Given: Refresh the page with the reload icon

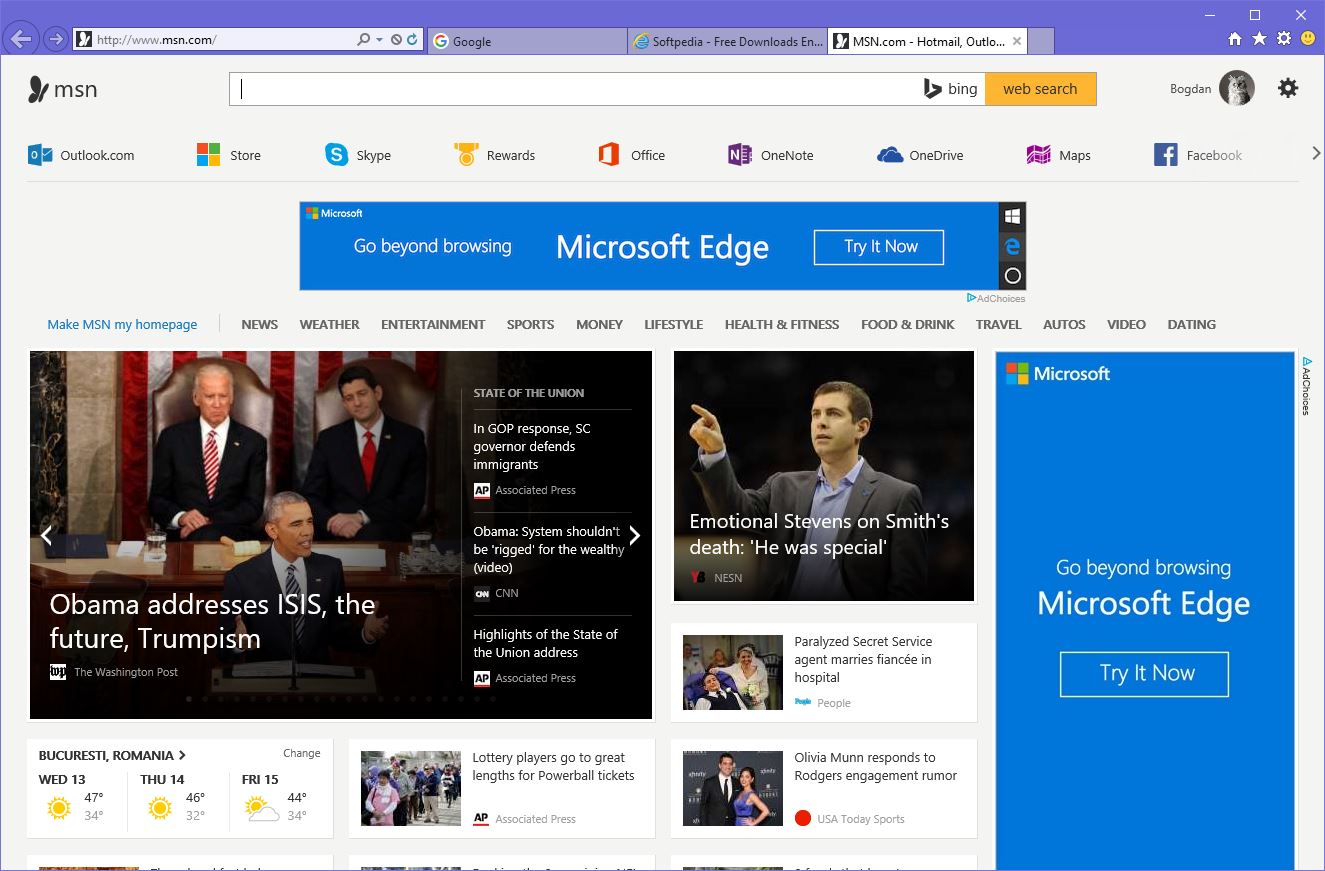Looking at the screenshot, I should pos(412,40).
